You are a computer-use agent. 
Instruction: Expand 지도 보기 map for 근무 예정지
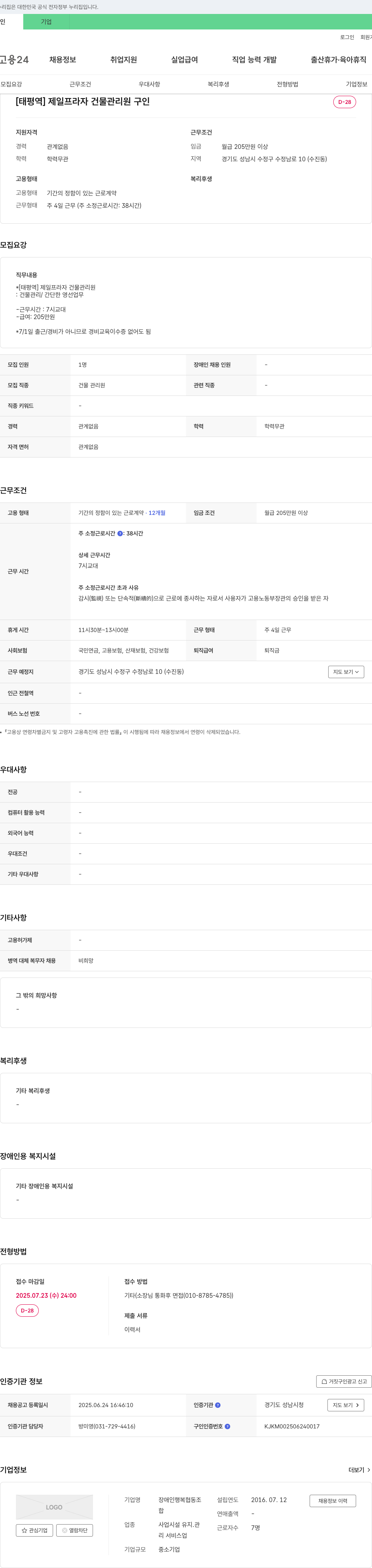(x=346, y=672)
